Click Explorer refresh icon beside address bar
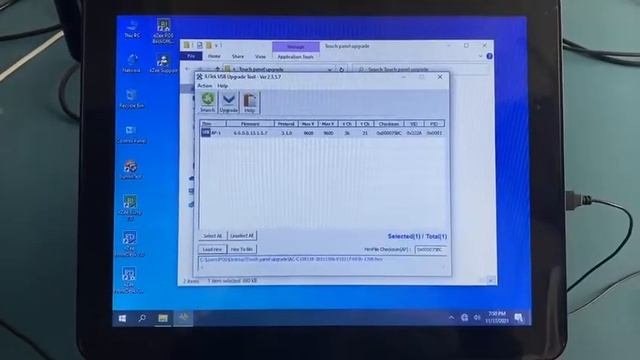This screenshot has height=360, width=640. pyautogui.click(x=342, y=69)
